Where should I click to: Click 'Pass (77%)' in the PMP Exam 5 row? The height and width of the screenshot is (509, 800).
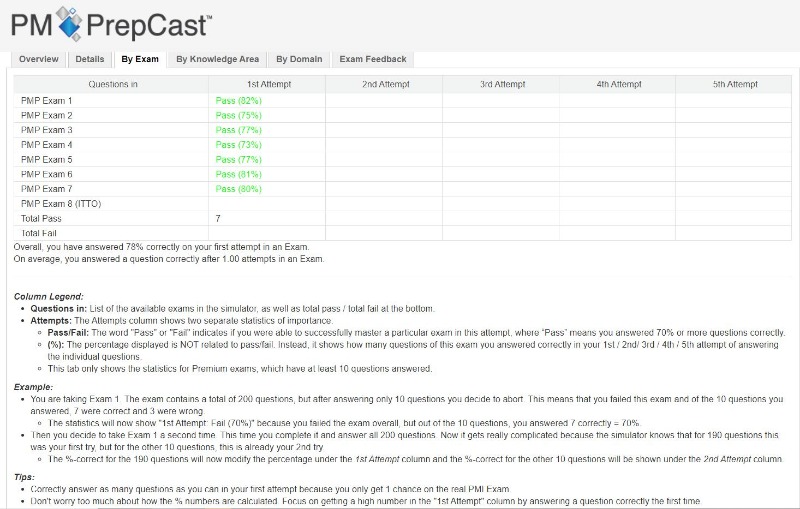(x=238, y=160)
